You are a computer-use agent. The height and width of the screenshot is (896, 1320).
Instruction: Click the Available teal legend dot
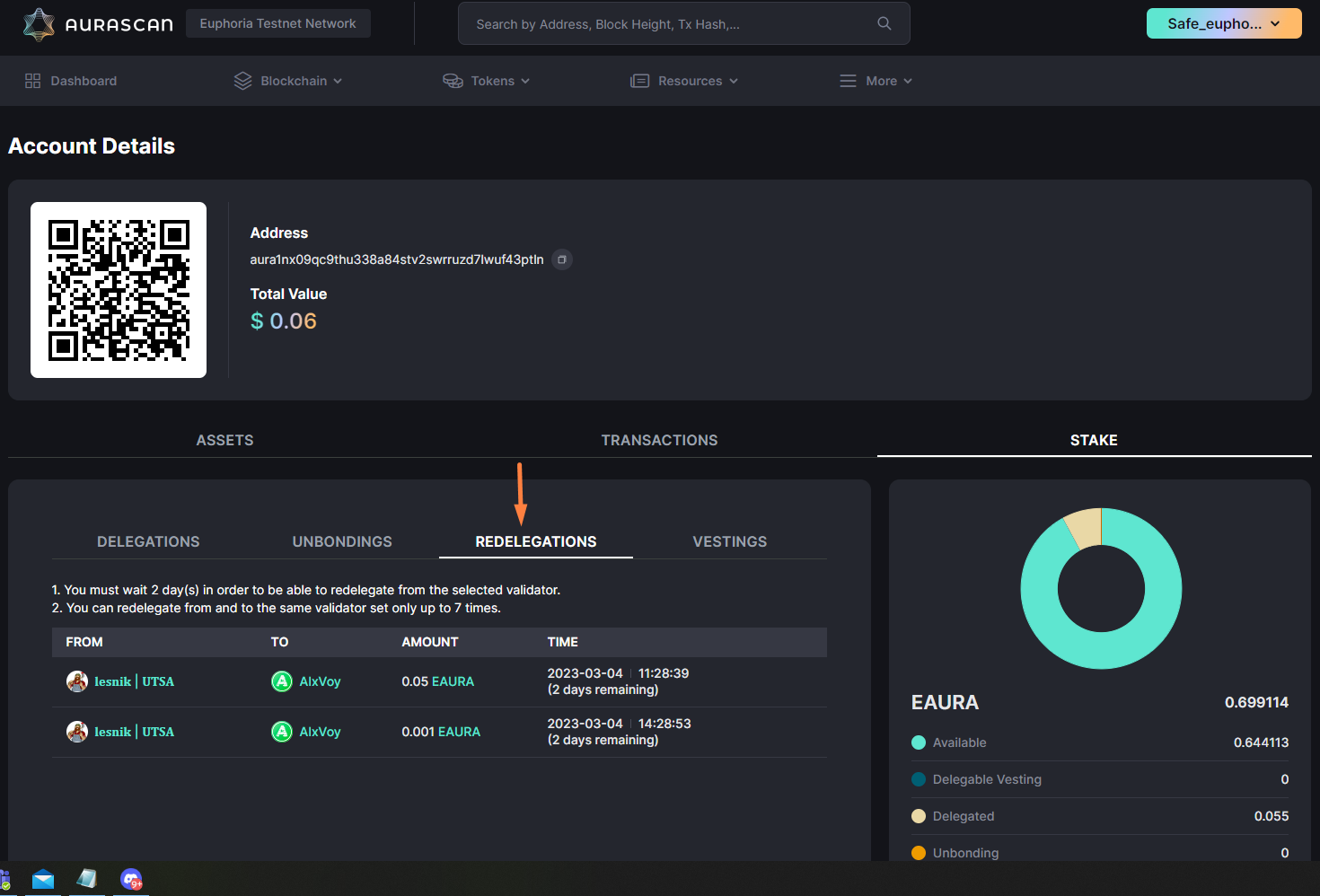[x=919, y=742]
